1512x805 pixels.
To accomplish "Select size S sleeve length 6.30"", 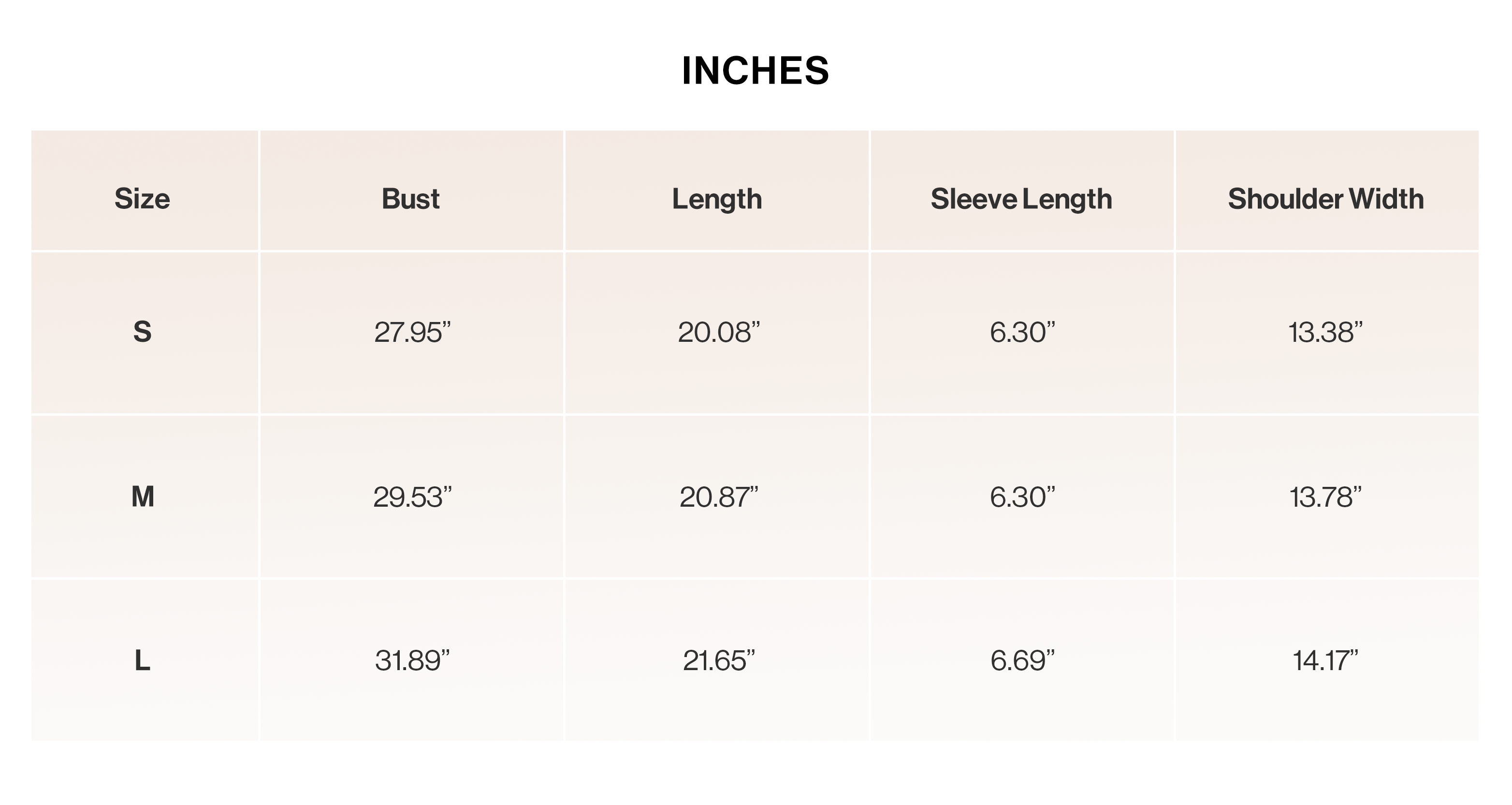I will [1022, 332].
